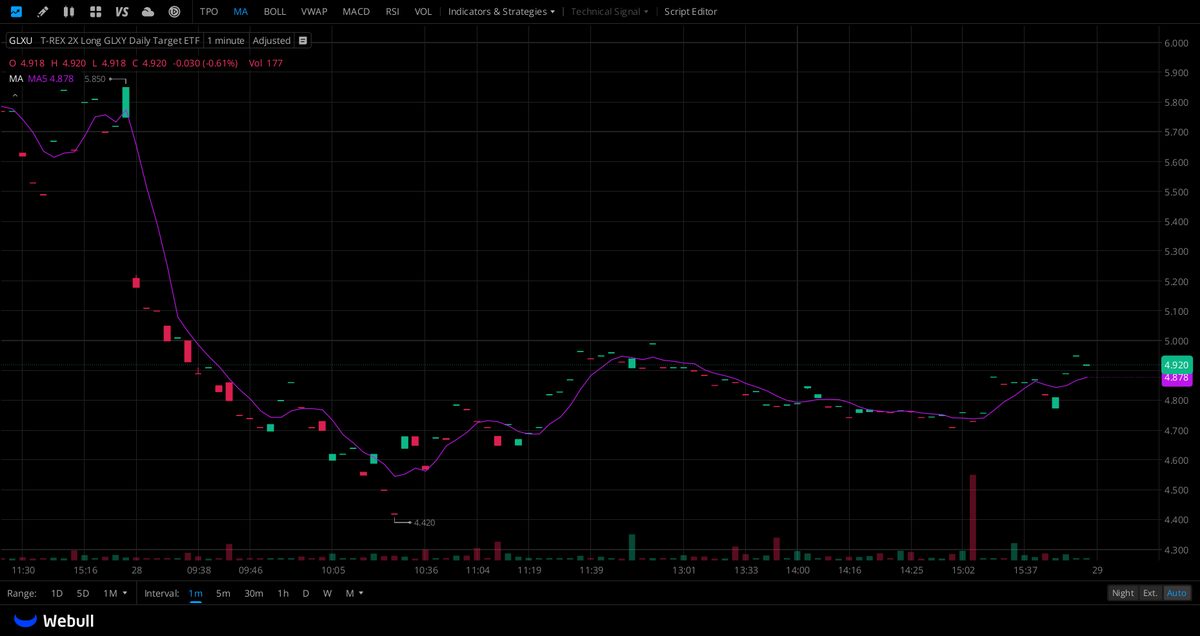Open the Technical Signal dropdown
Screen dimensions: 1200x636
[610, 12]
